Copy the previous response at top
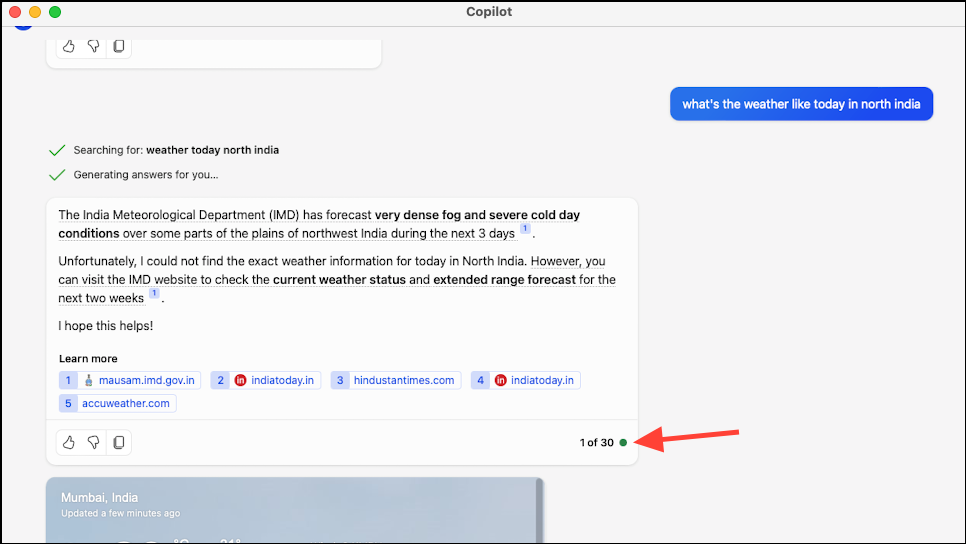This screenshot has width=966, height=544. click(x=119, y=46)
